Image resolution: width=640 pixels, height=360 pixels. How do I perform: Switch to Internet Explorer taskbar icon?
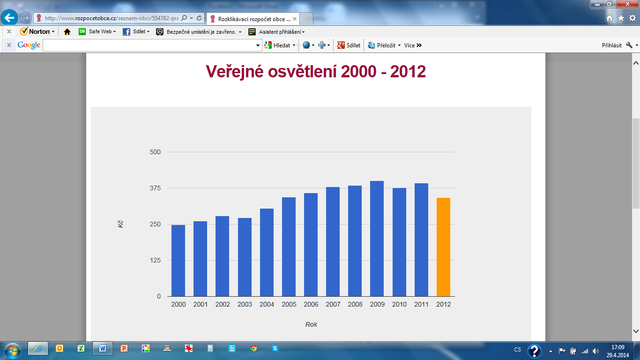tap(38, 349)
